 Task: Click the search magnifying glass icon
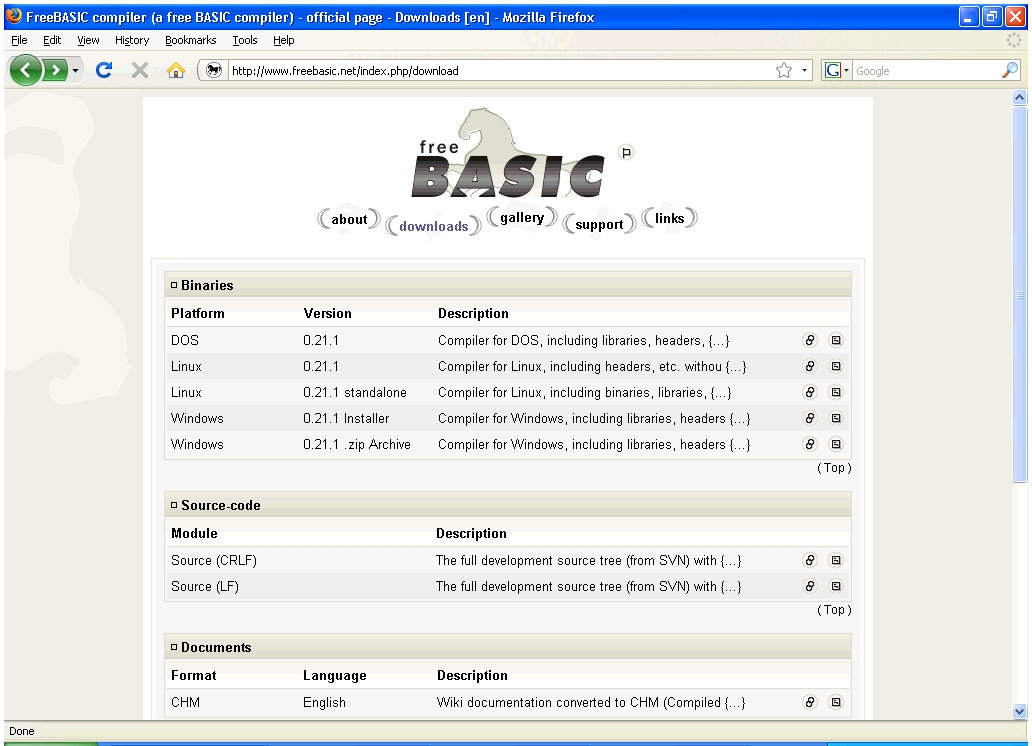(1010, 70)
